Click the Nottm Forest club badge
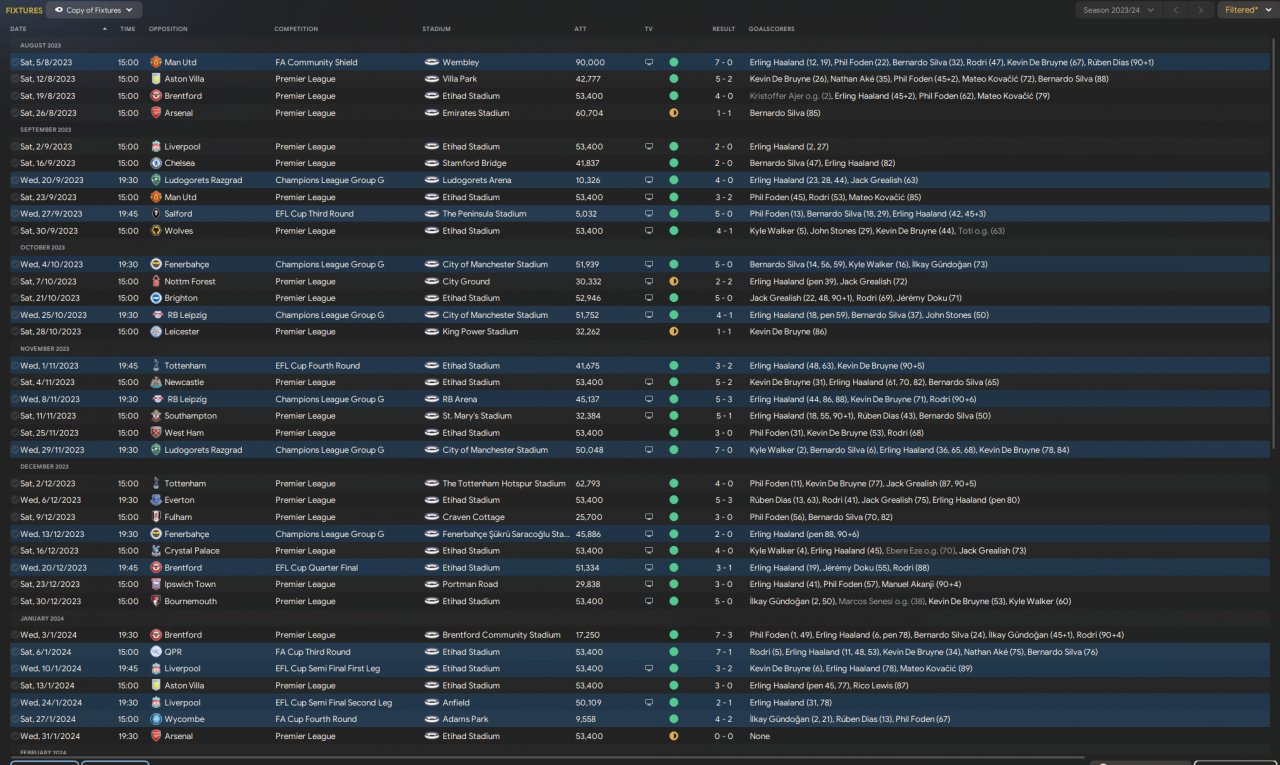The width and height of the screenshot is (1280, 765). click(x=156, y=281)
